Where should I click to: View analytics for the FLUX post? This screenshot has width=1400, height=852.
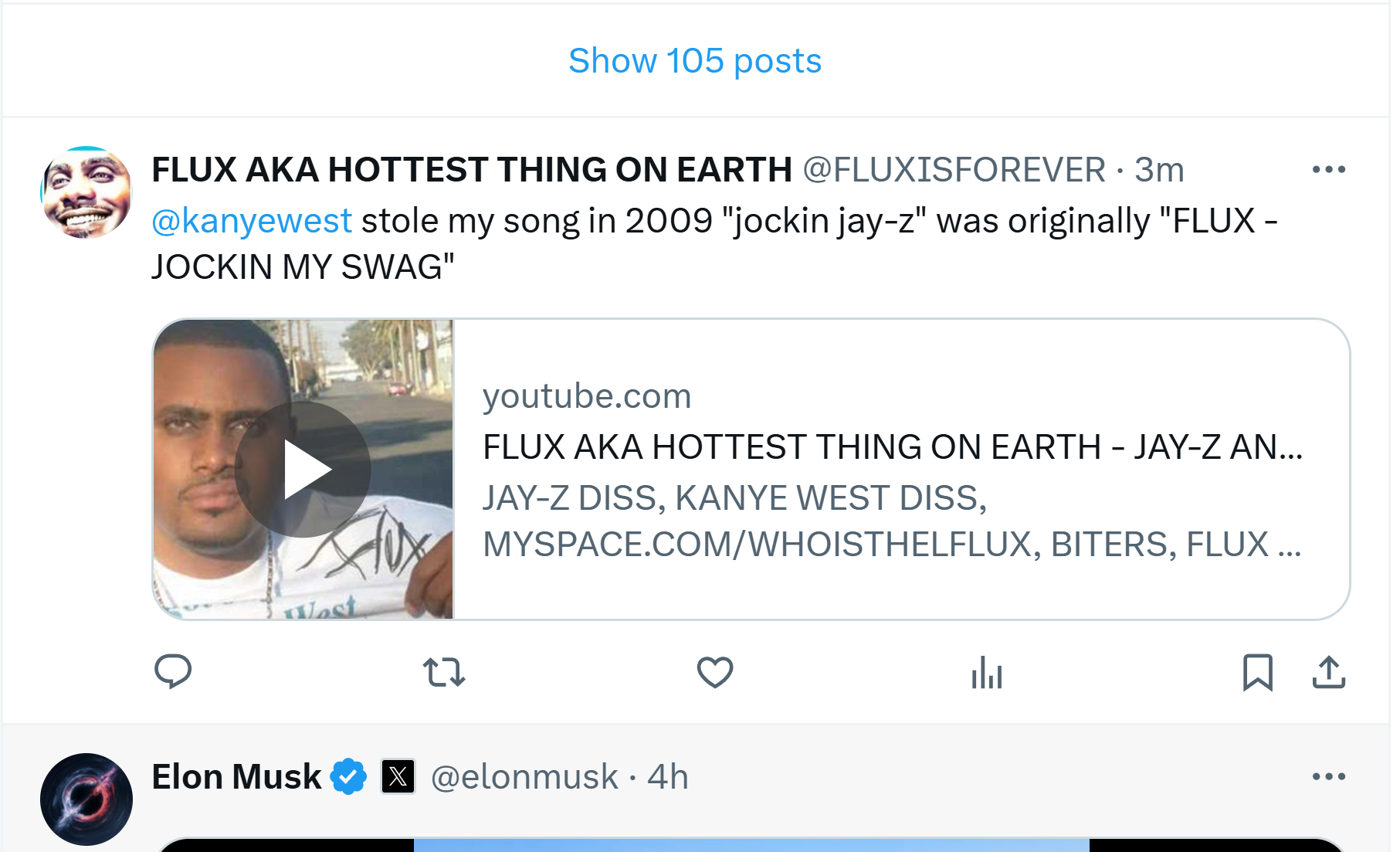coord(986,672)
